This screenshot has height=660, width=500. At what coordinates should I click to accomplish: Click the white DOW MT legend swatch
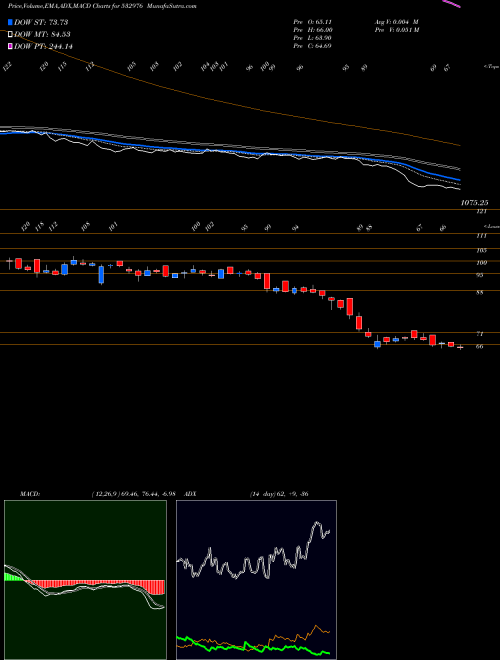pos(11,35)
